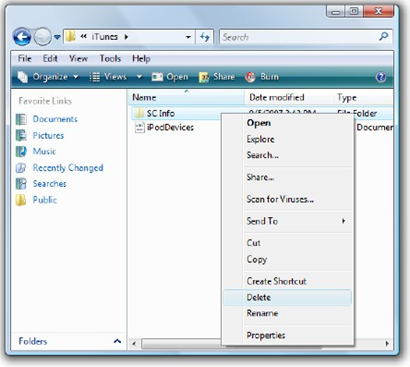Sort by the Name column header
This screenshot has height=367, width=410.
186,97
